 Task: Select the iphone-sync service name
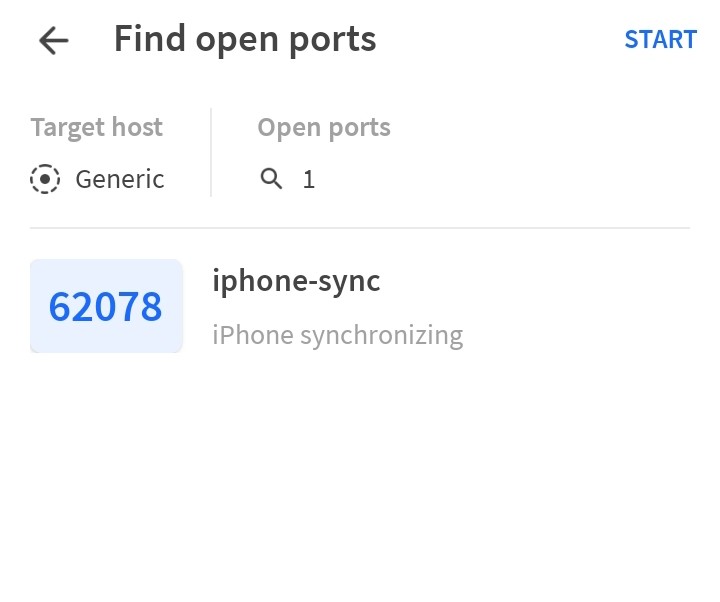coord(296,281)
